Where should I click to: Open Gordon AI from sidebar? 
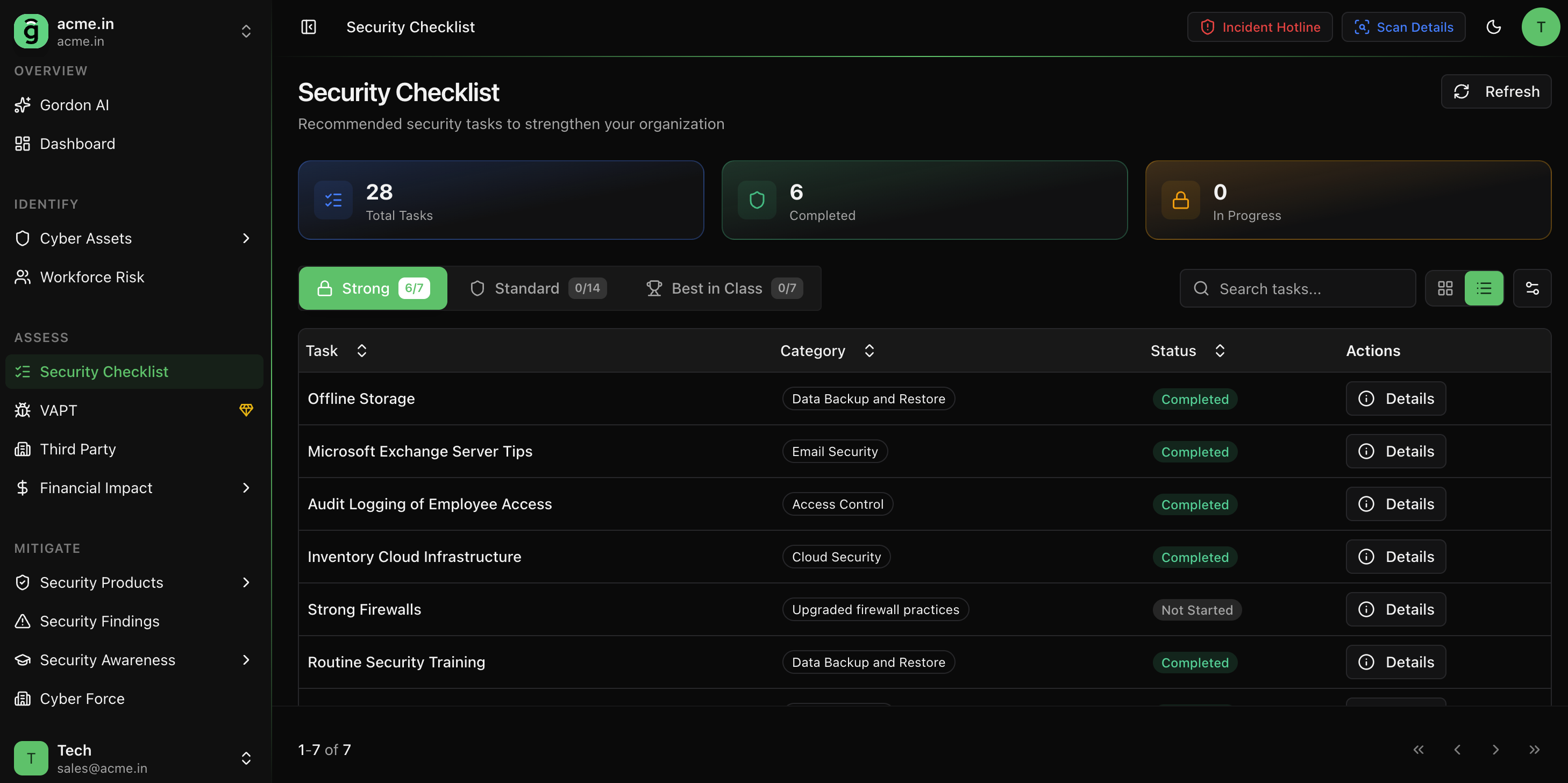click(74, 105)
